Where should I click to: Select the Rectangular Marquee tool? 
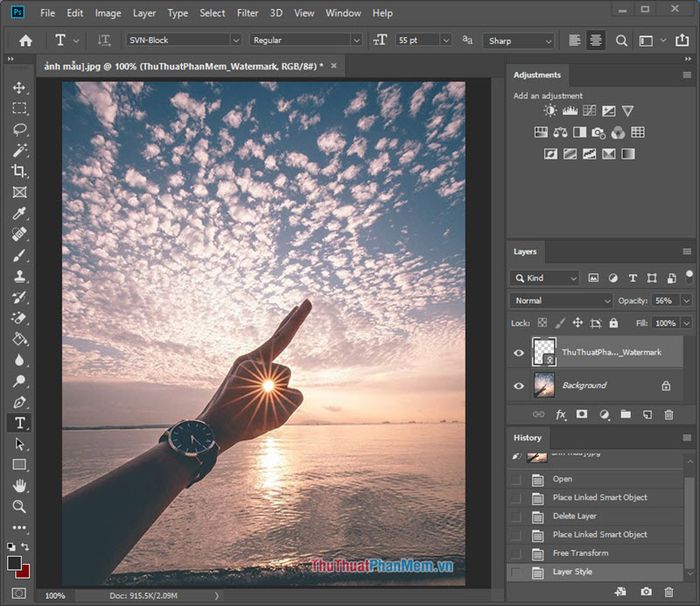(19, 109)
